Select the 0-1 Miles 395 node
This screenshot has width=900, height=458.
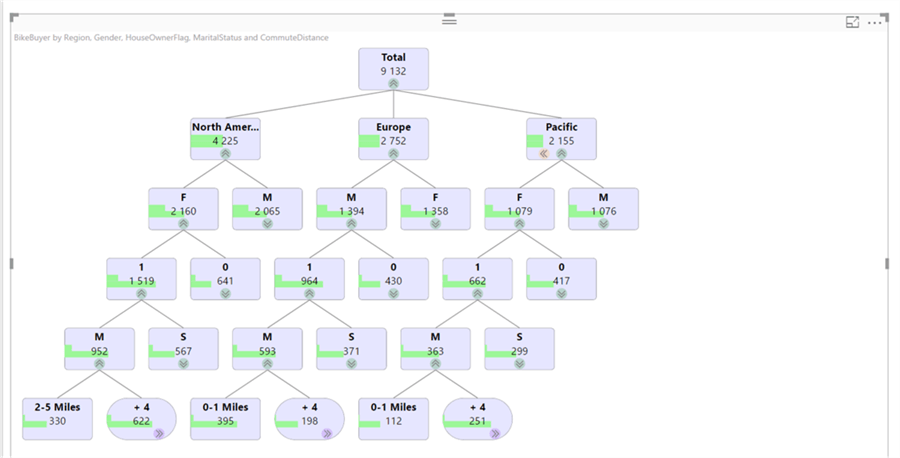click(226, 419)
